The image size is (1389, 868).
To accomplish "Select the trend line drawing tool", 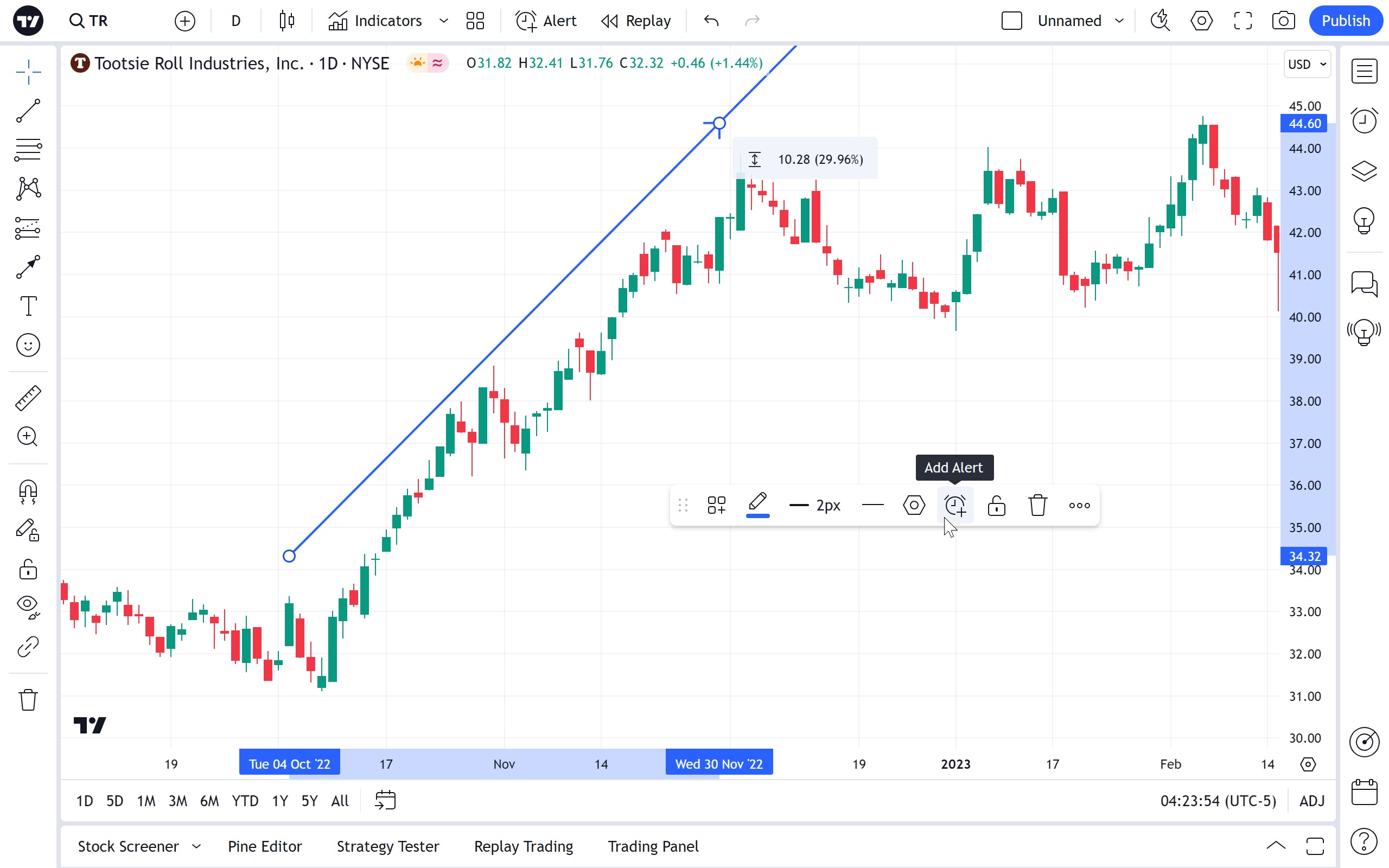I will (28, 111).
